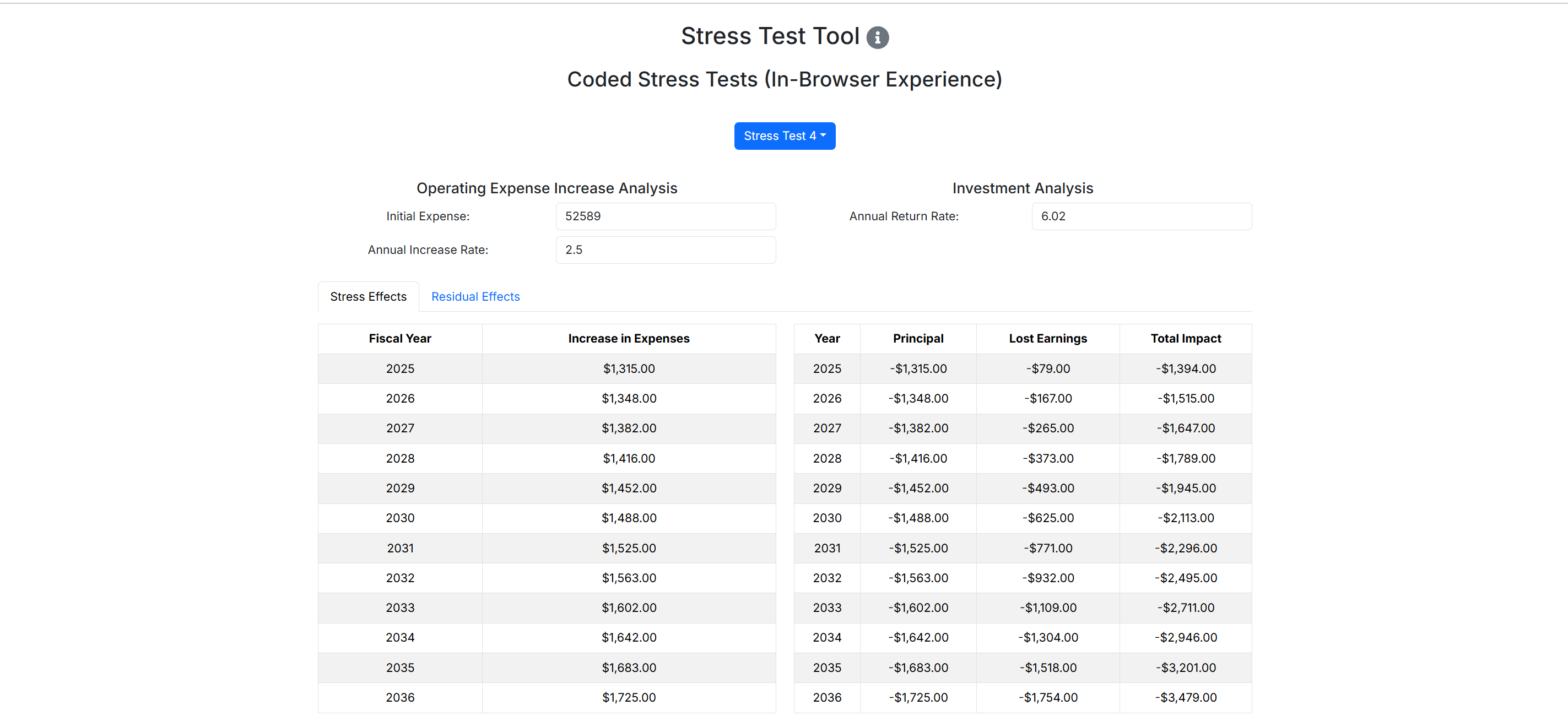Click the -$3,479.00 total impact value

tap(1186, 697)
